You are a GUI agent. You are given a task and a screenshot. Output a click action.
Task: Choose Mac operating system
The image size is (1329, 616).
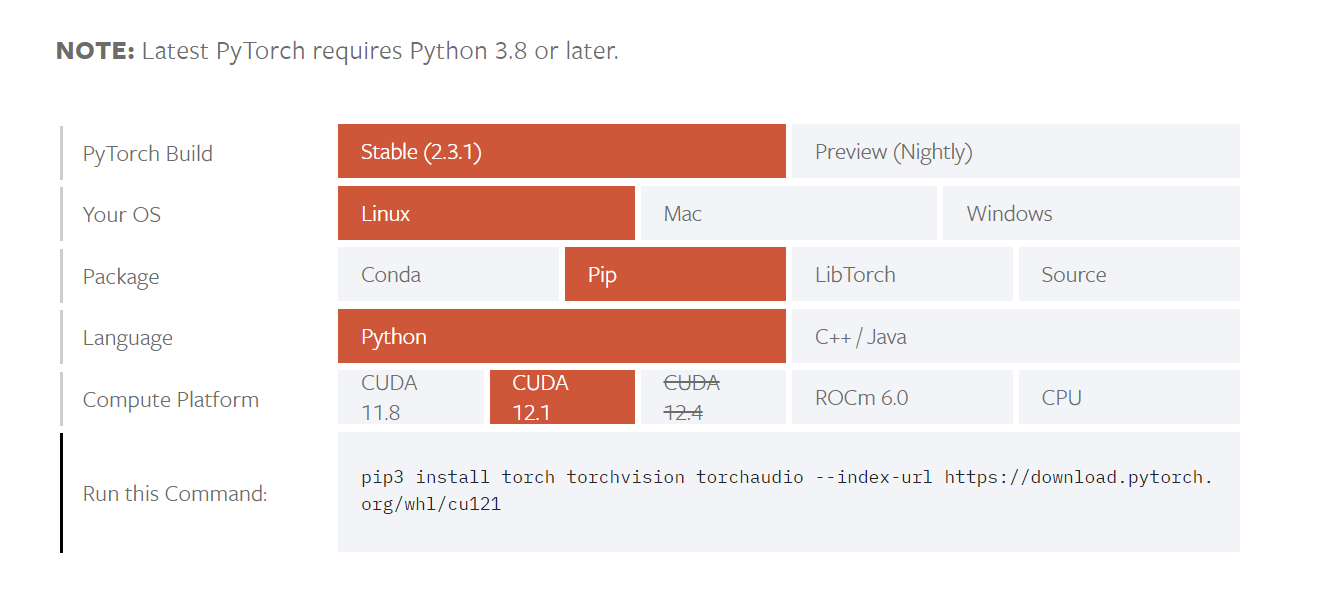pyautogui.click(x=788, y=213)
